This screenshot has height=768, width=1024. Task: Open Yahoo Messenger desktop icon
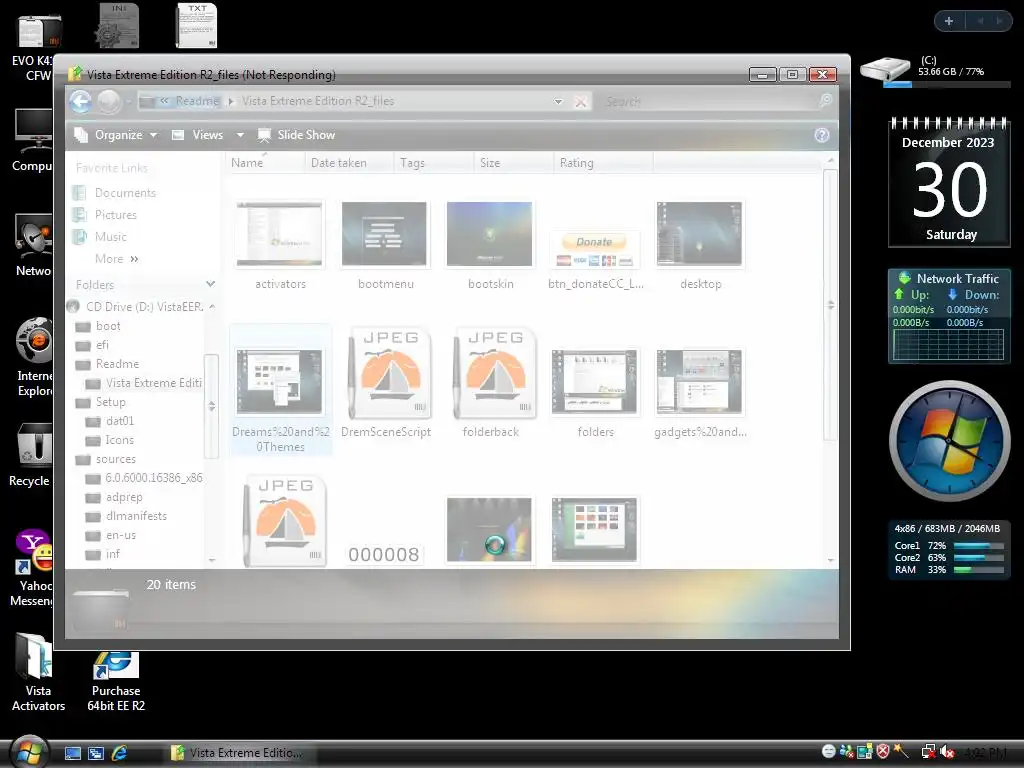31,568
